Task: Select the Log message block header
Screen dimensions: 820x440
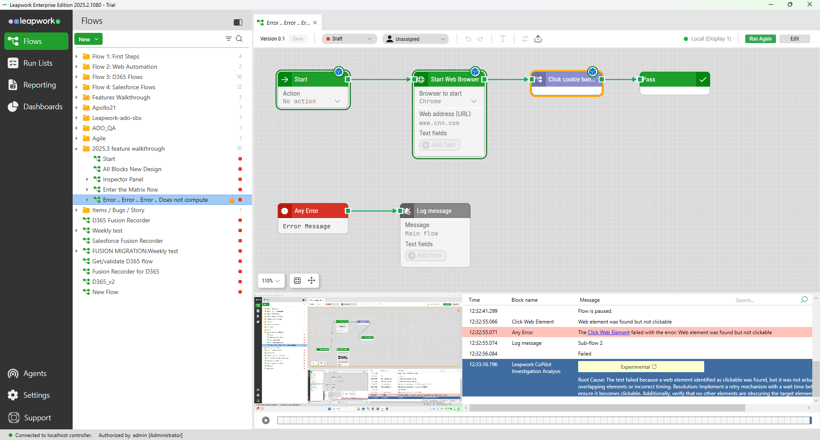Action: (x=435, y=211)
